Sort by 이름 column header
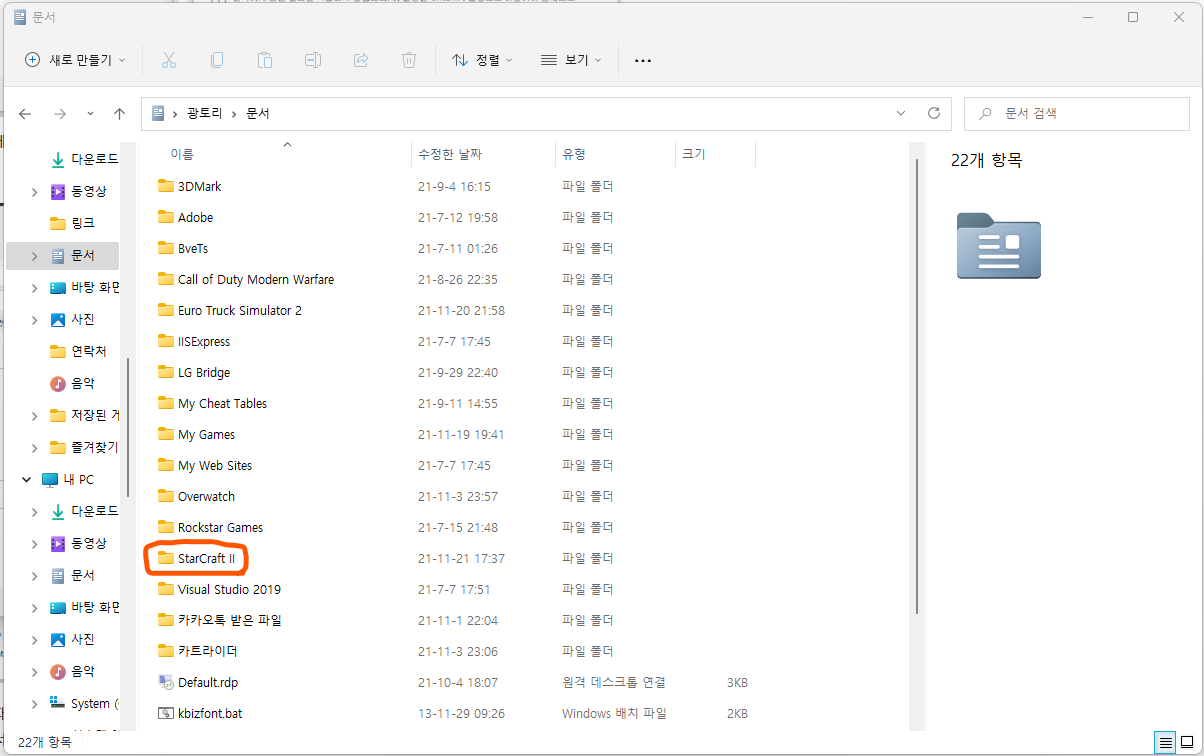 181,154
